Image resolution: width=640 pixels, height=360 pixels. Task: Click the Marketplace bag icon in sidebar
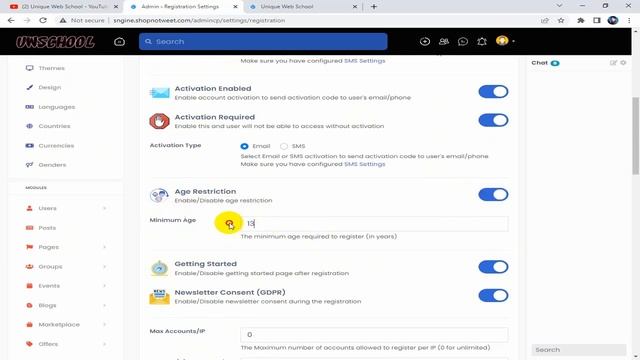point(29,324)
